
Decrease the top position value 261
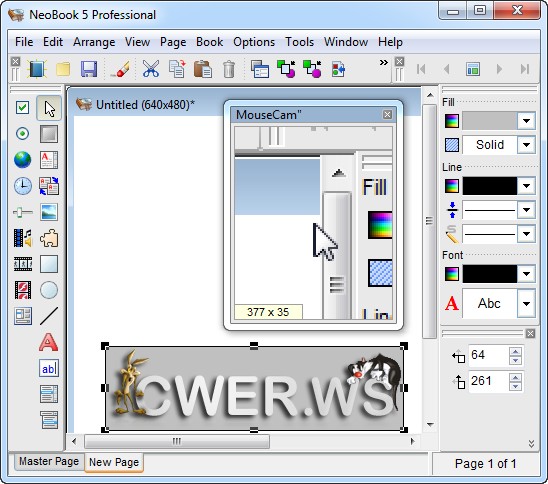point(515,386)
